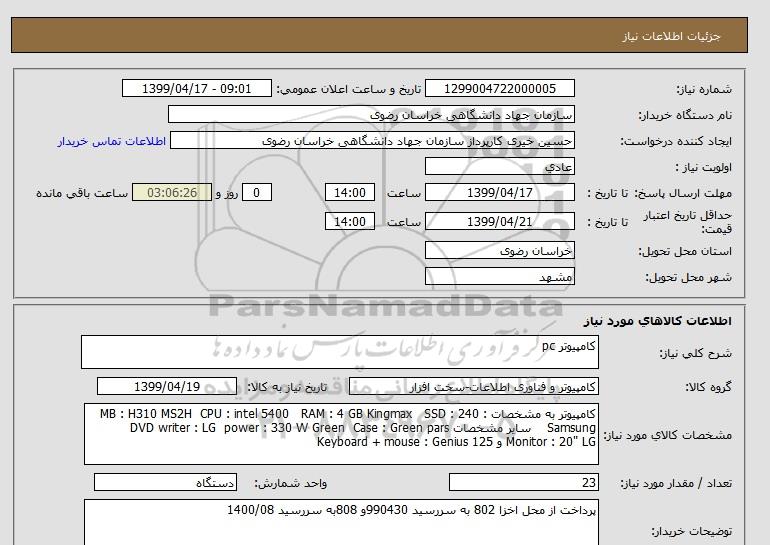Select the label توضیحات خریدار

(691, 531)
